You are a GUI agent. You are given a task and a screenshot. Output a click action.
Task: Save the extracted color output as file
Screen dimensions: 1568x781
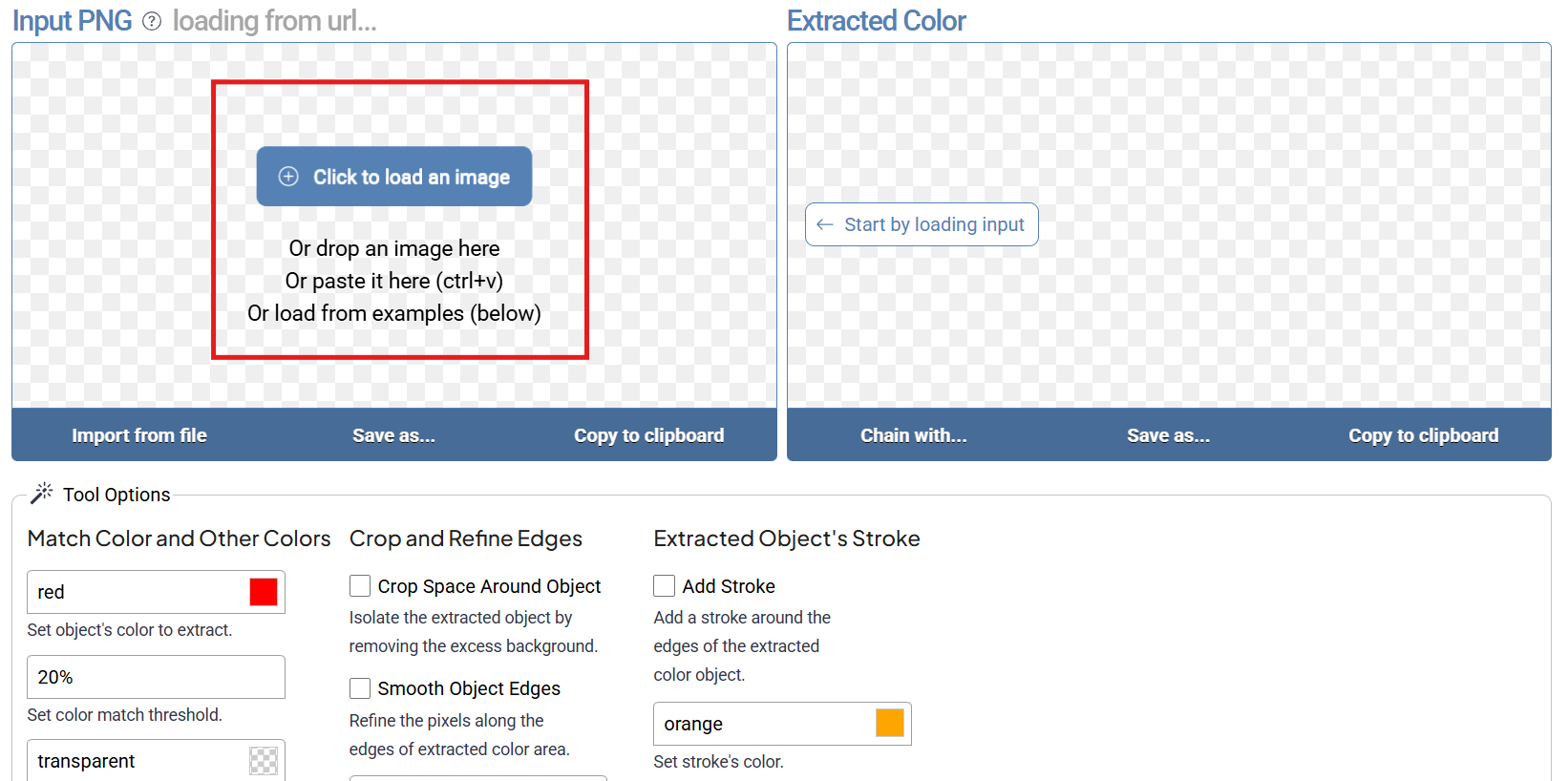(1168, 435)
